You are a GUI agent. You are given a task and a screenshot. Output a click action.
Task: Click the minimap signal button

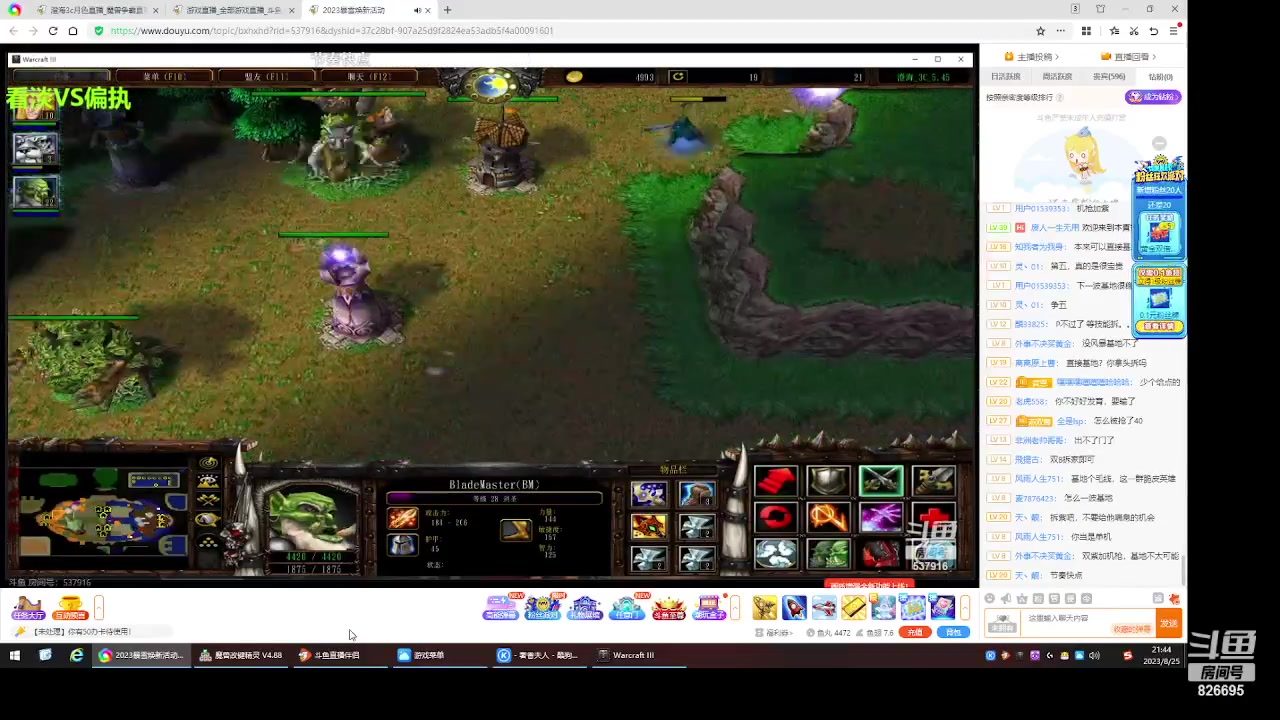click(x=208, y=464)
